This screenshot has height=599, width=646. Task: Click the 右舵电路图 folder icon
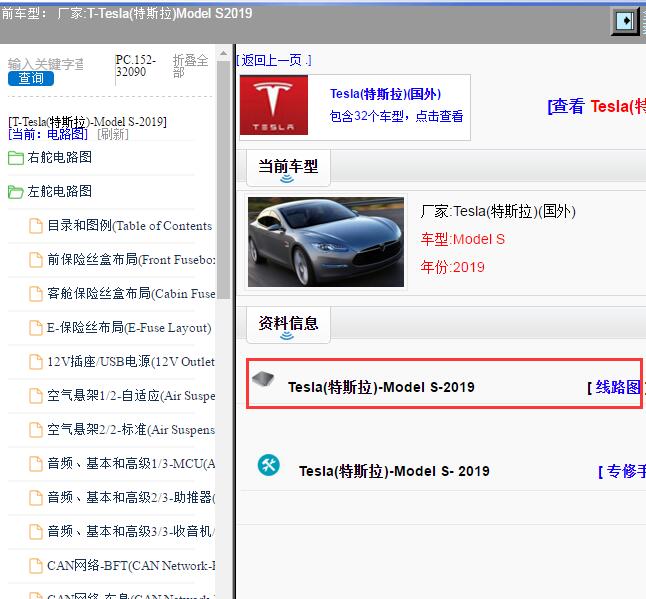coord(16,158)
